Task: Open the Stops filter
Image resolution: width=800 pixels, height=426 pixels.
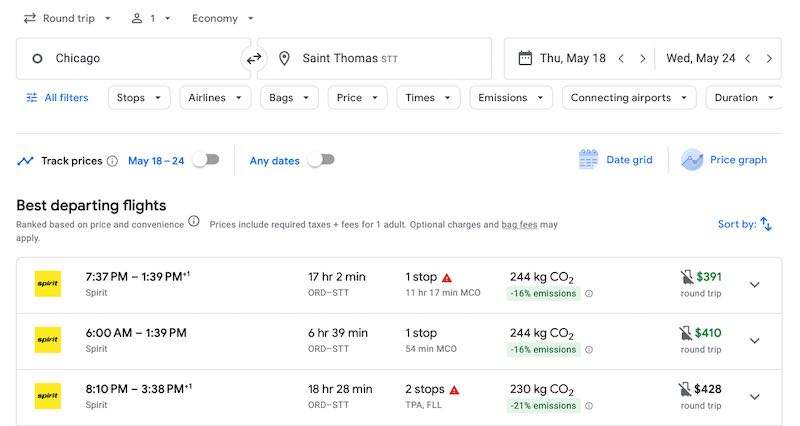Action: pos(140,98)
